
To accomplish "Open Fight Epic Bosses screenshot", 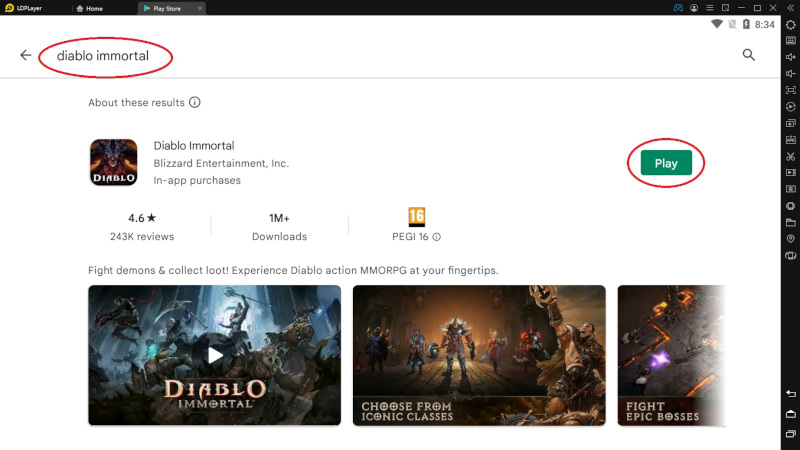I will click(671, 355).
